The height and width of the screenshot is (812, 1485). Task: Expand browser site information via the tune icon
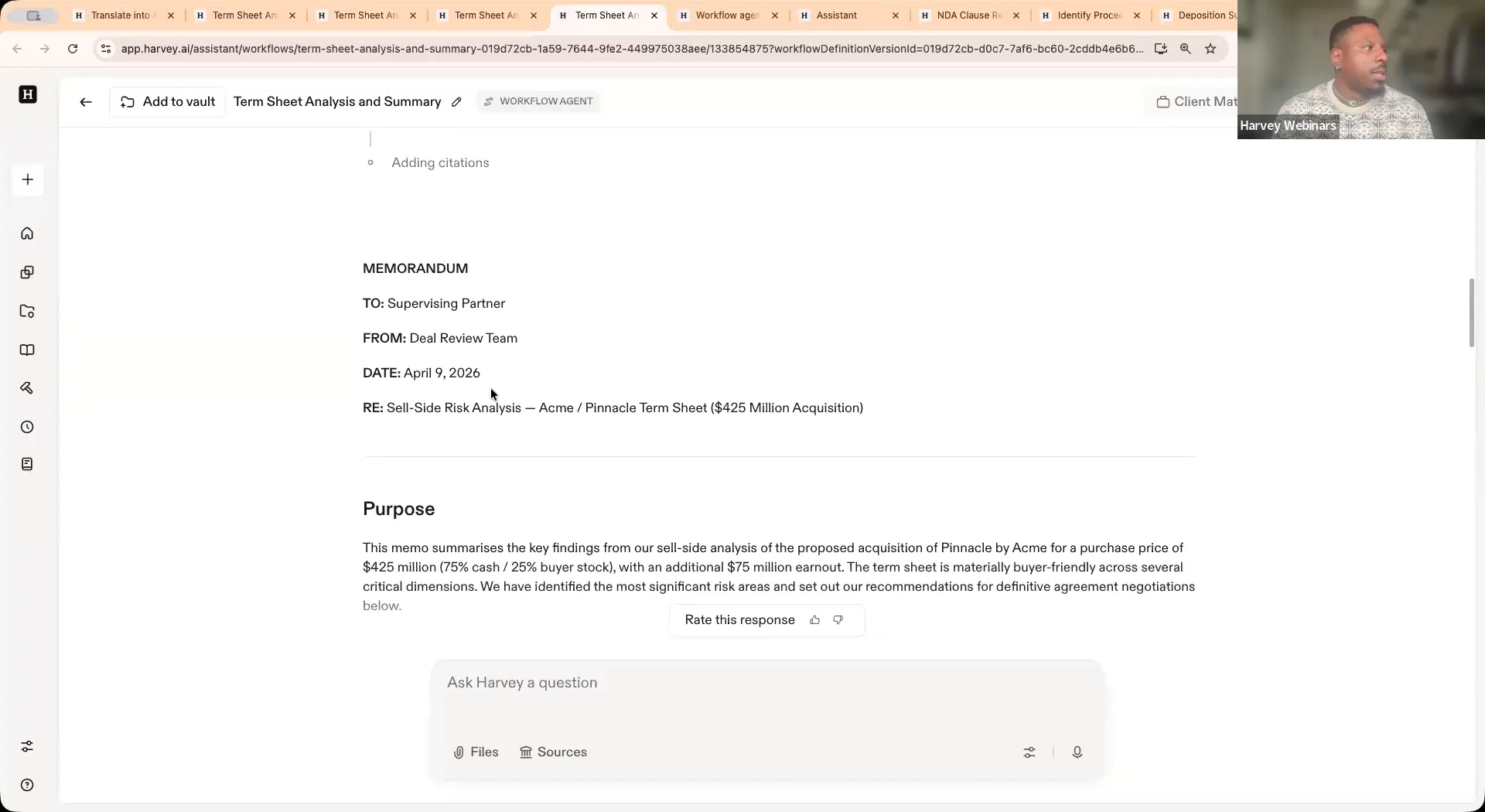[x=106, y=49]
